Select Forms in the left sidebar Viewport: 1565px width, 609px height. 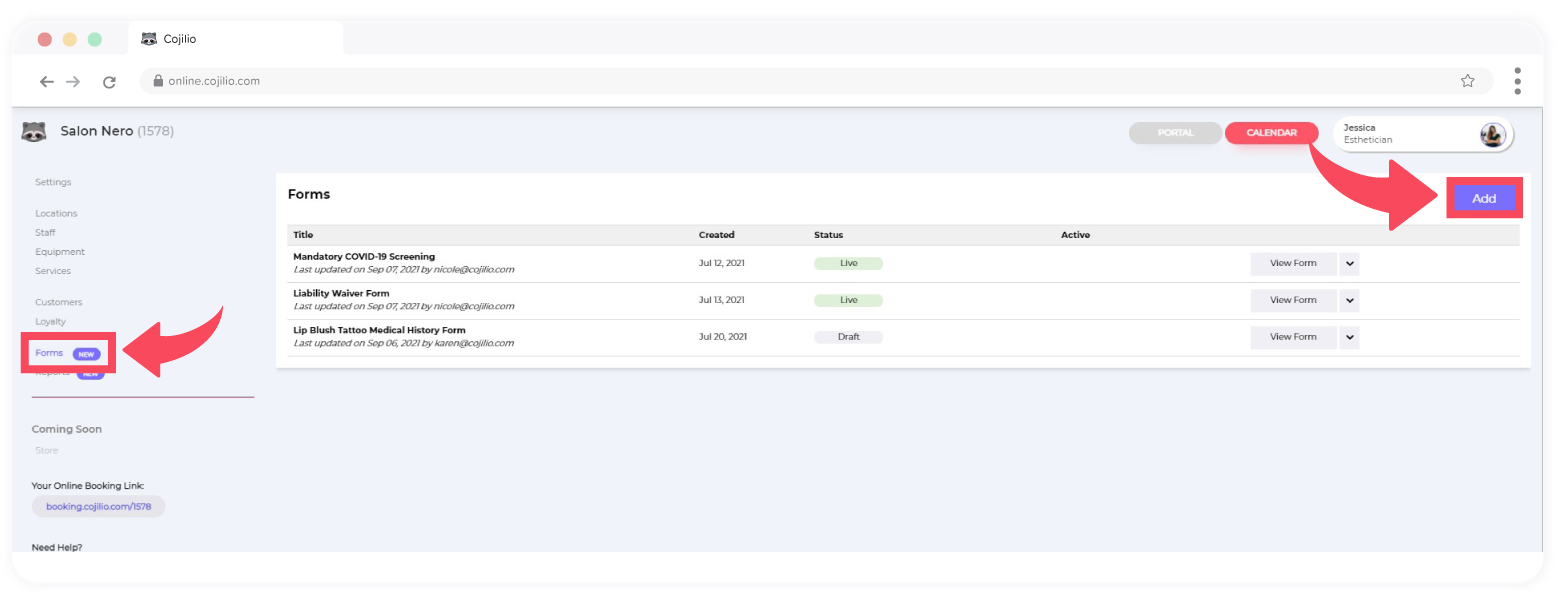(x=49, y=352)
